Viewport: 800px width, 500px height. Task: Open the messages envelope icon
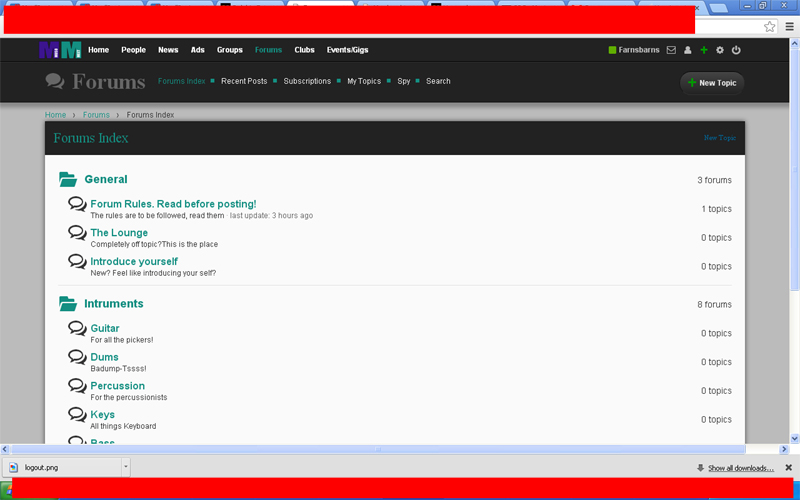click(x=671, y=50)
